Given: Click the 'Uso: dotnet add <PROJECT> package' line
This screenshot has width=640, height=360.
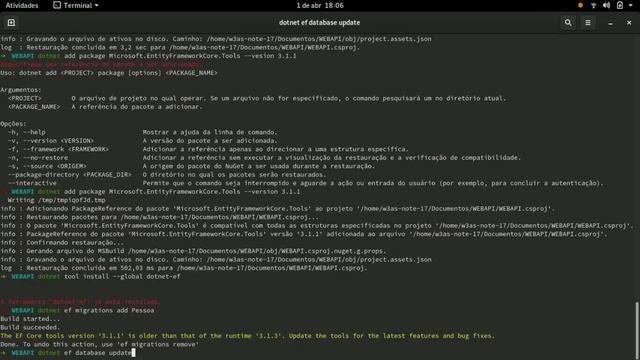Looking at the screenshot, I should [109, 73].
